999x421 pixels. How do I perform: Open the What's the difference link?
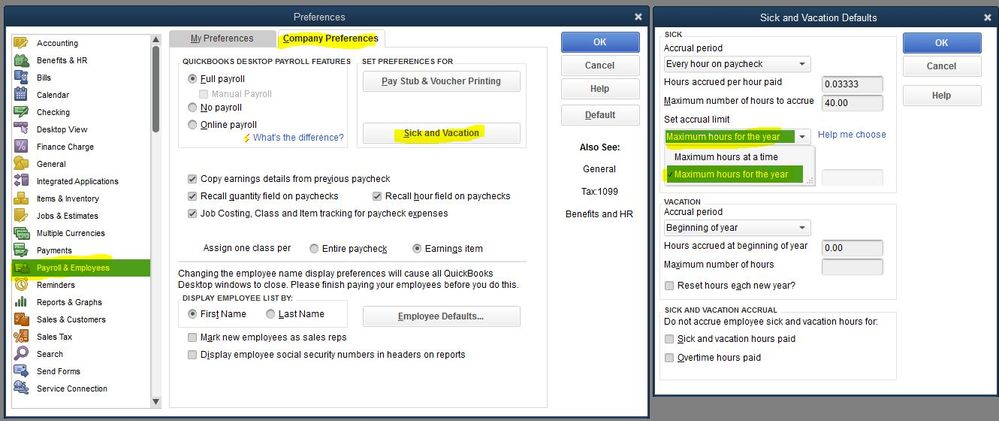pos(298,138)
